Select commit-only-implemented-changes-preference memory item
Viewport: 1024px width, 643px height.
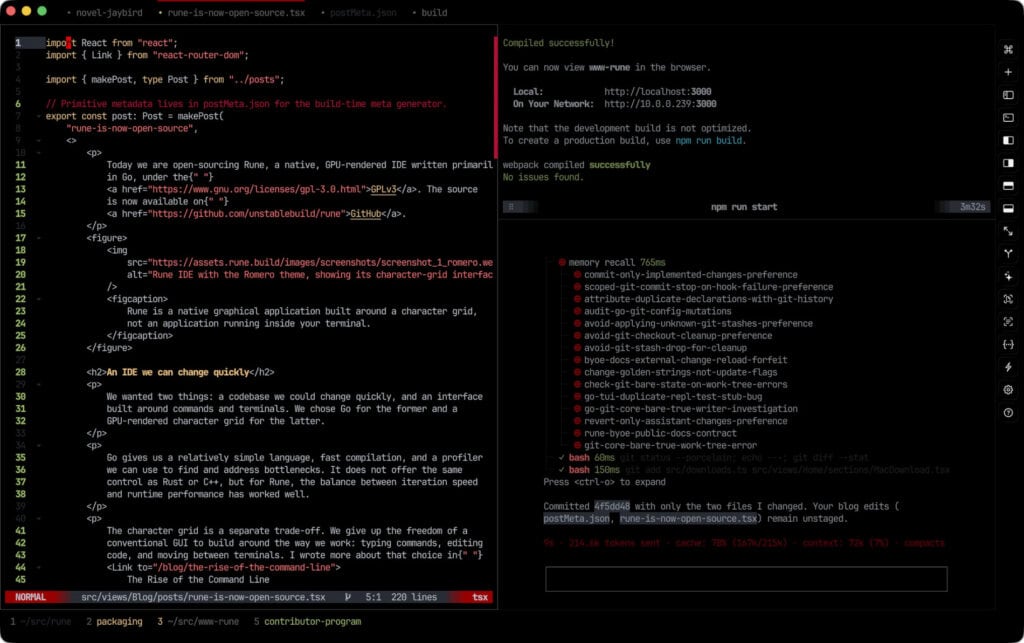[690, 275]
